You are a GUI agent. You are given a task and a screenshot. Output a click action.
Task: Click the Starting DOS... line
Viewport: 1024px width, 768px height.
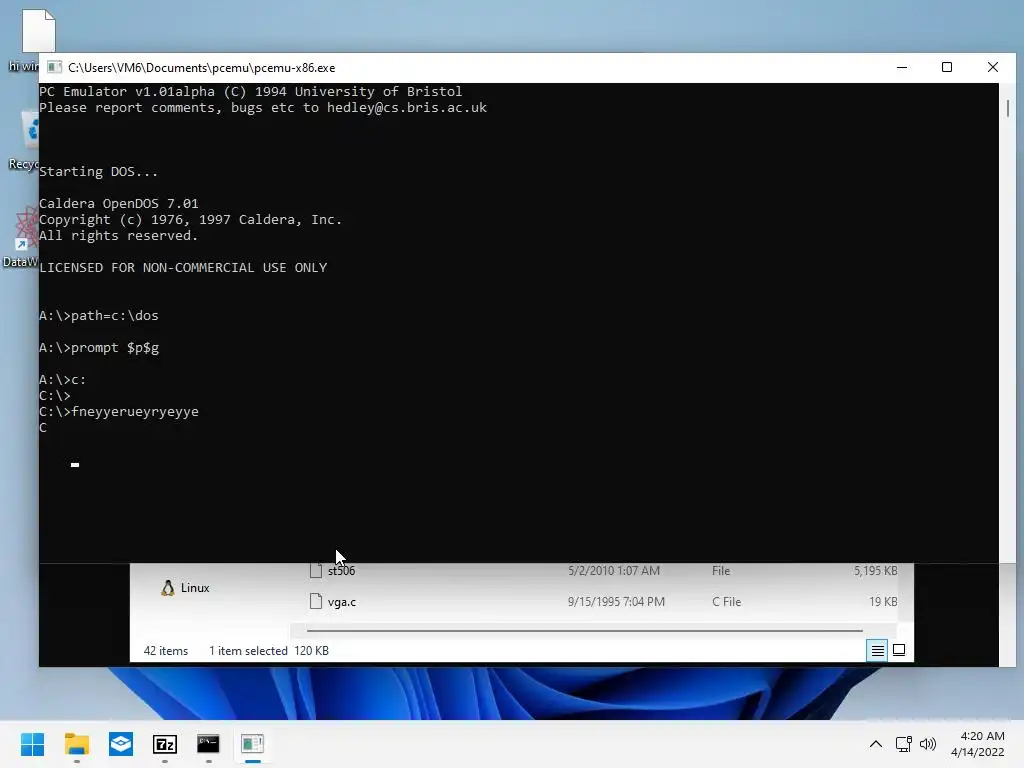click(x=99, y=172)
